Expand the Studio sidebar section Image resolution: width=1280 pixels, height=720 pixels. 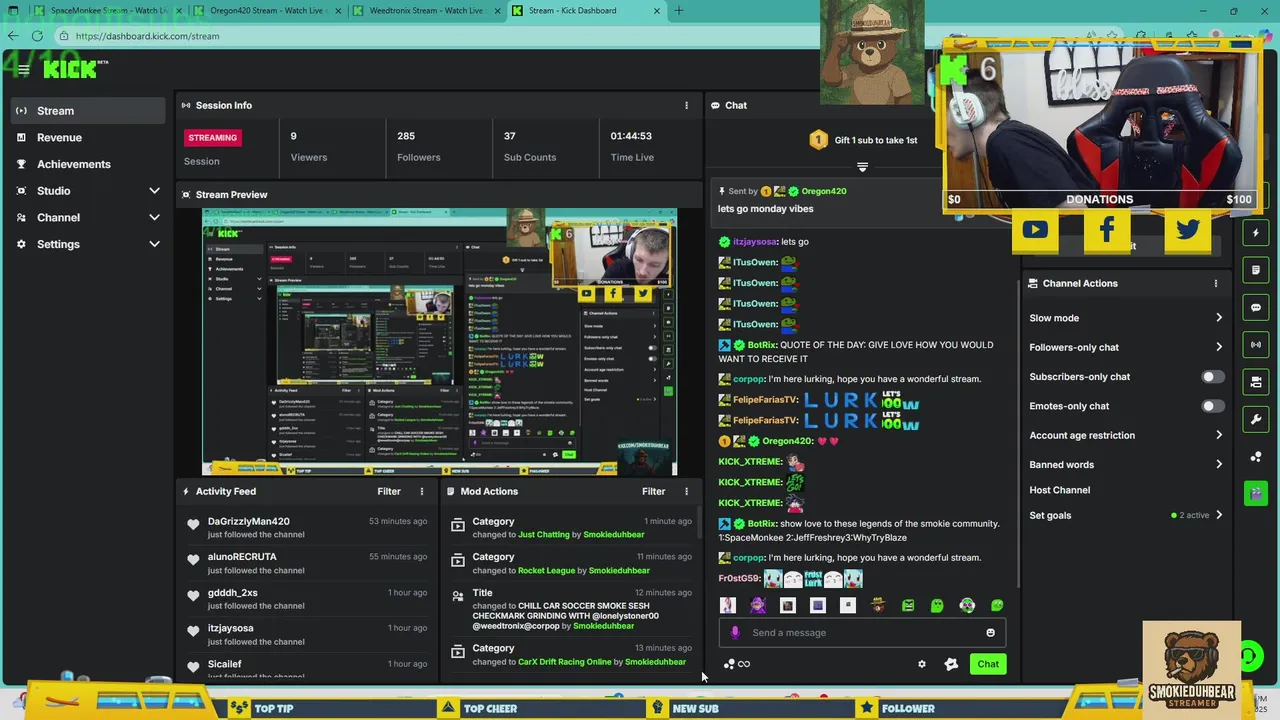tap(154, 190)
